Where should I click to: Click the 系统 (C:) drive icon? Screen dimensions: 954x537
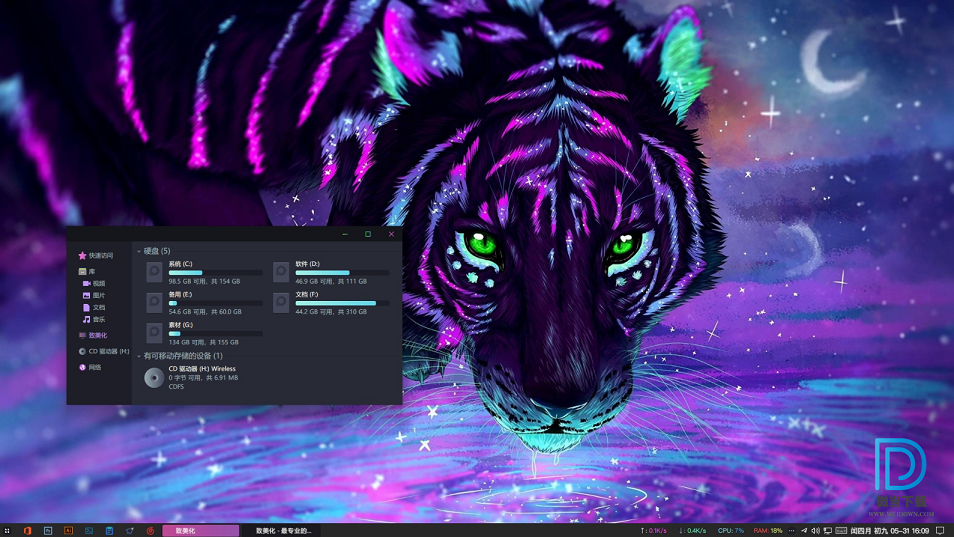tap(155, 272)
